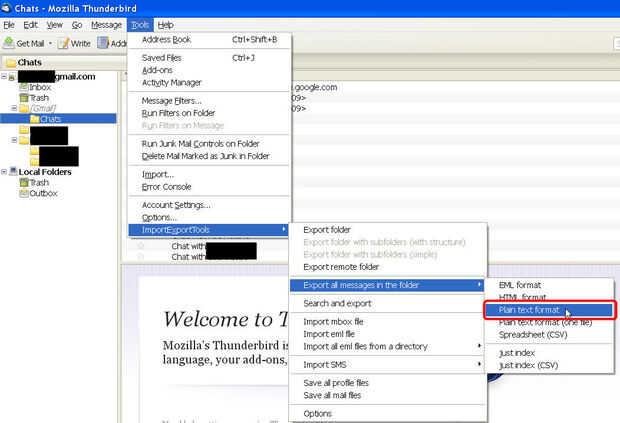
Task: Select Import eml file
Action: pos(388,334)
